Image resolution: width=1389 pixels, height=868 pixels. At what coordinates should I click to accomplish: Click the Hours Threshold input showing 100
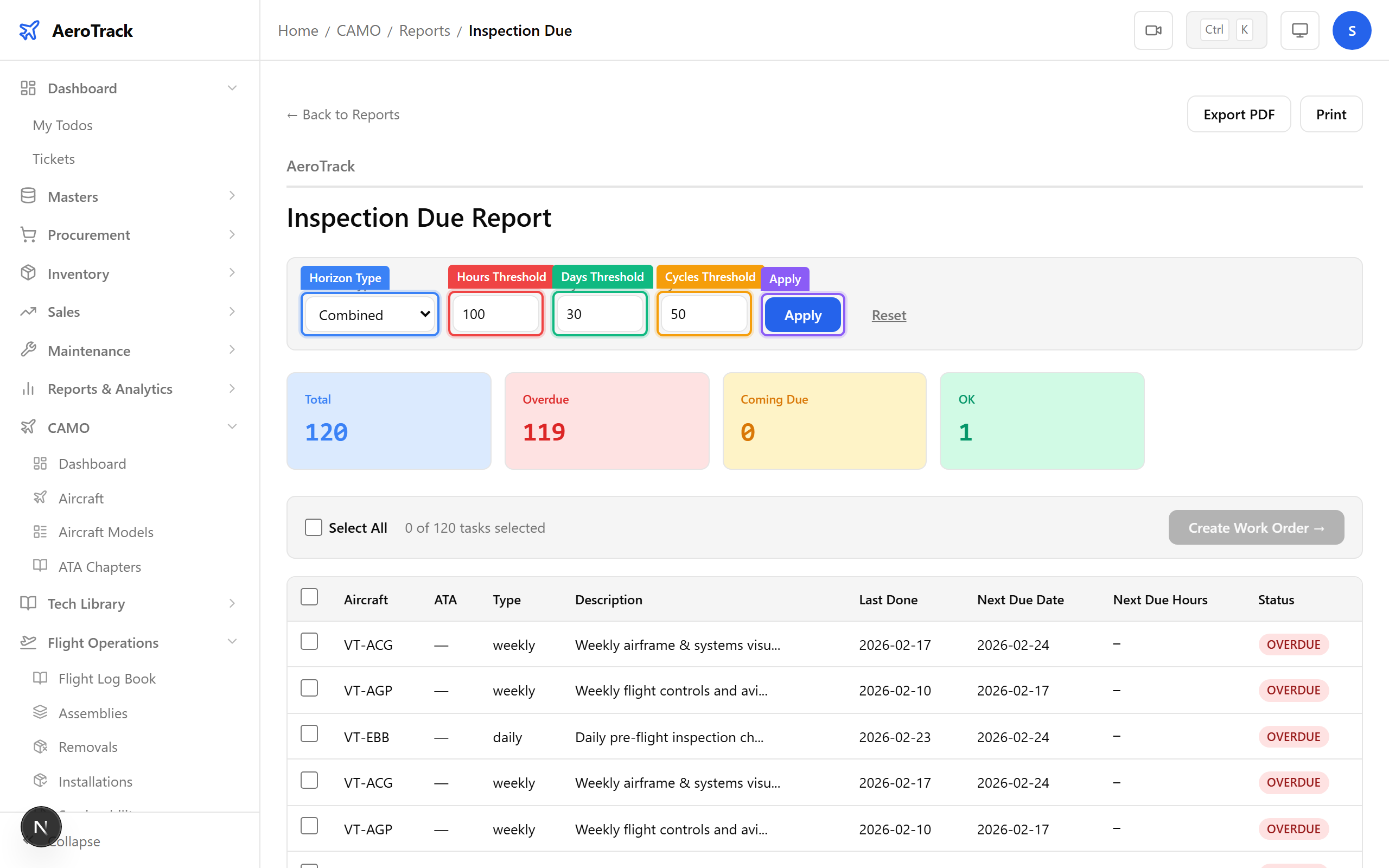[495, 314]
